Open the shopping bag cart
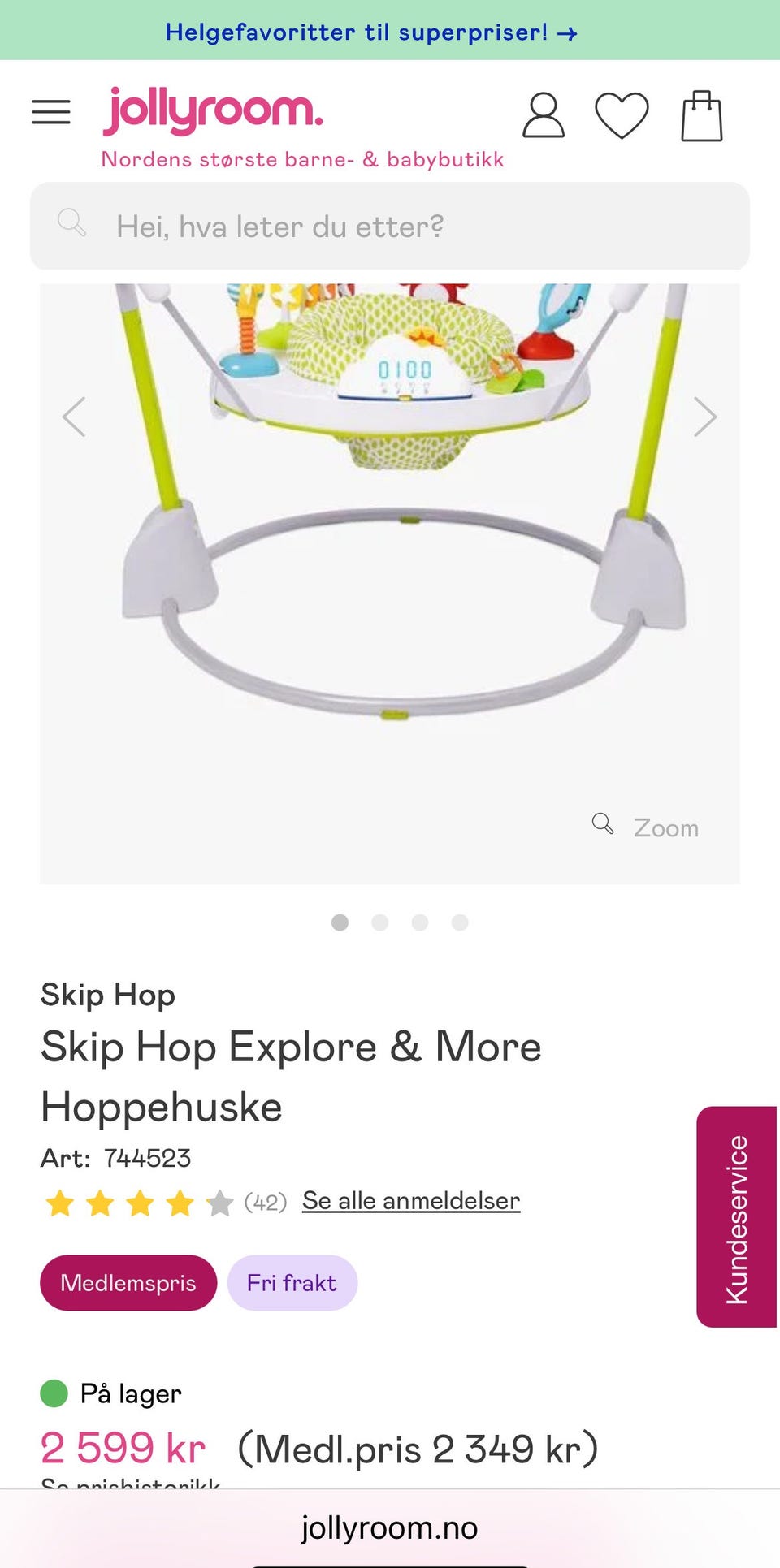Viewport: 780px width, 1568px height. (702, 115)
